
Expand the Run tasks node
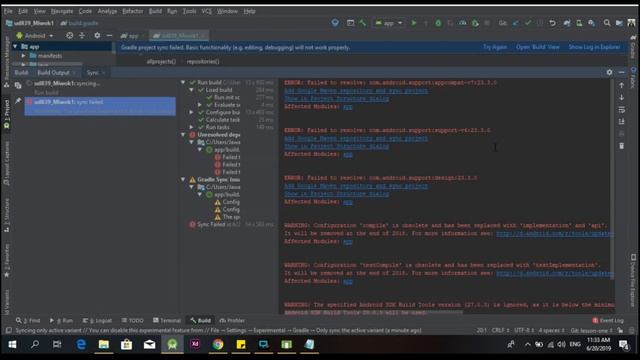click(191, 127)
